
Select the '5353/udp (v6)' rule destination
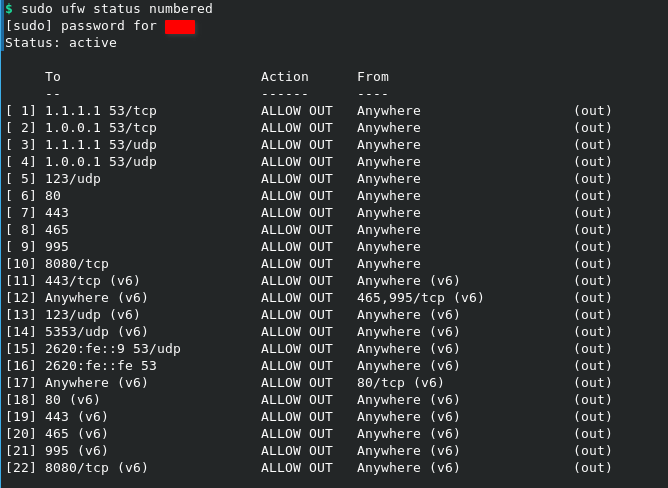click(96, 332)
